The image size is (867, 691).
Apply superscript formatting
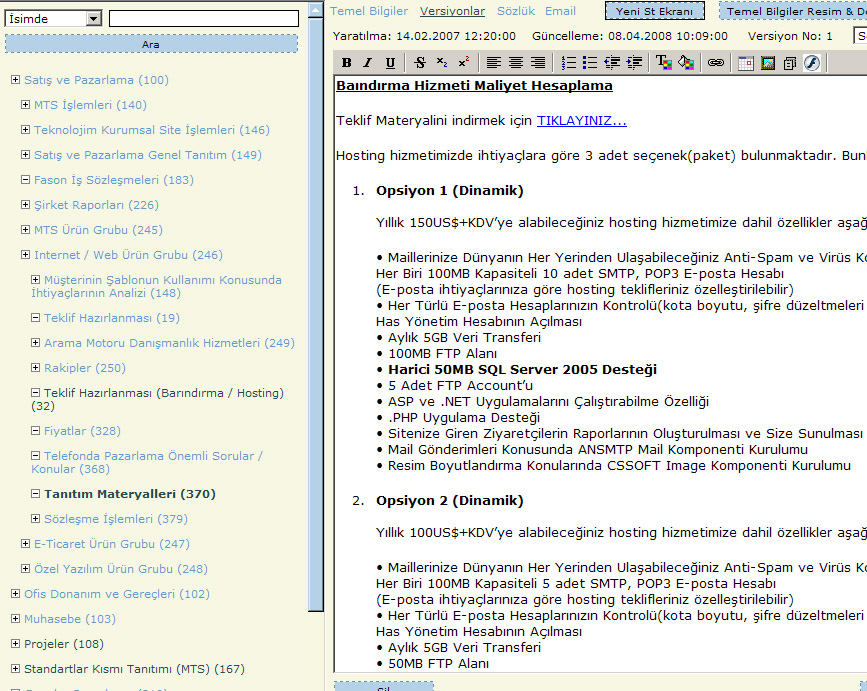point(464,63)
